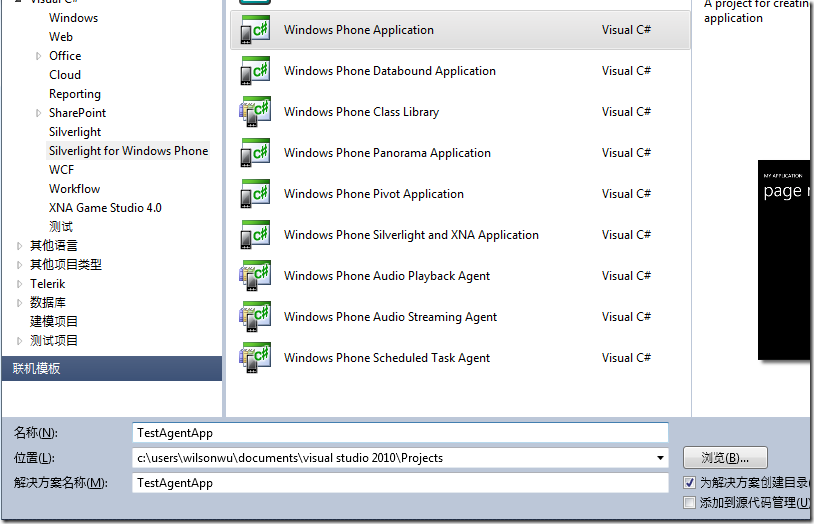814x524 pixels.
Task: Select Silverlight for Windows Phone category
Action: [x=128, y=151]
